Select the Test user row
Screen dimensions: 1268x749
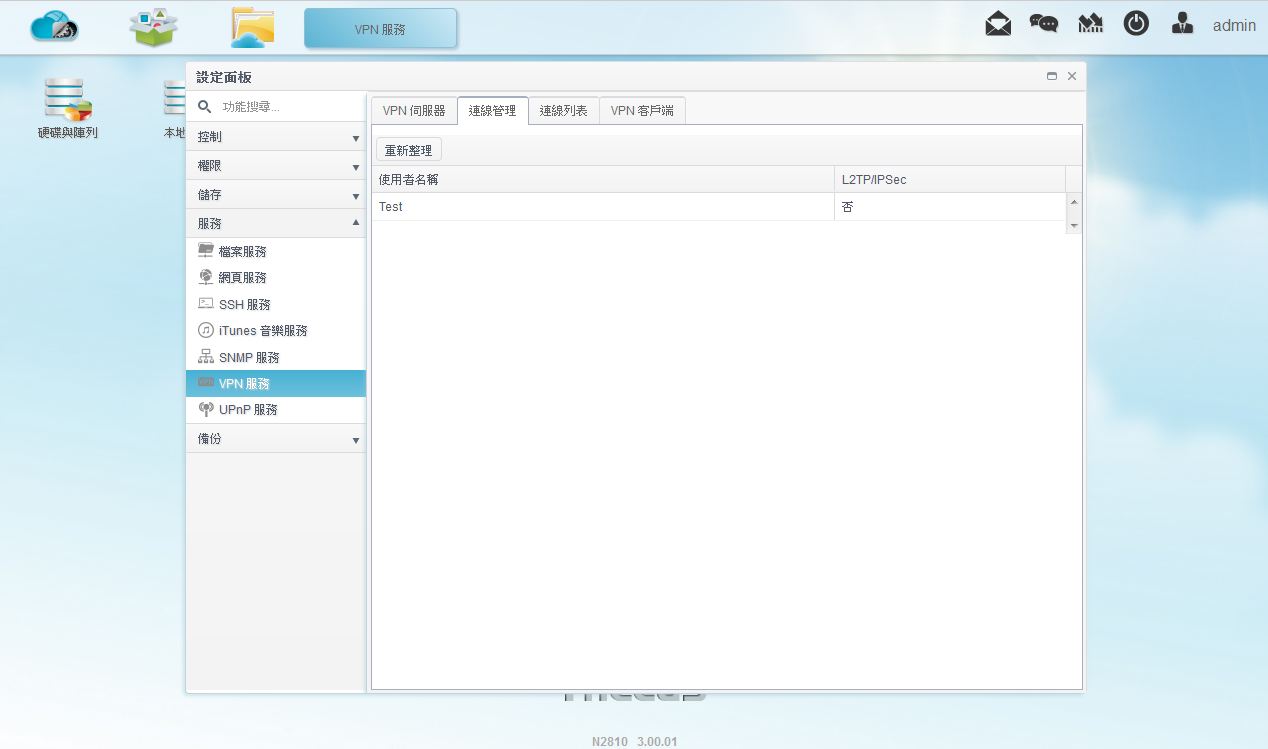point(719,207)
